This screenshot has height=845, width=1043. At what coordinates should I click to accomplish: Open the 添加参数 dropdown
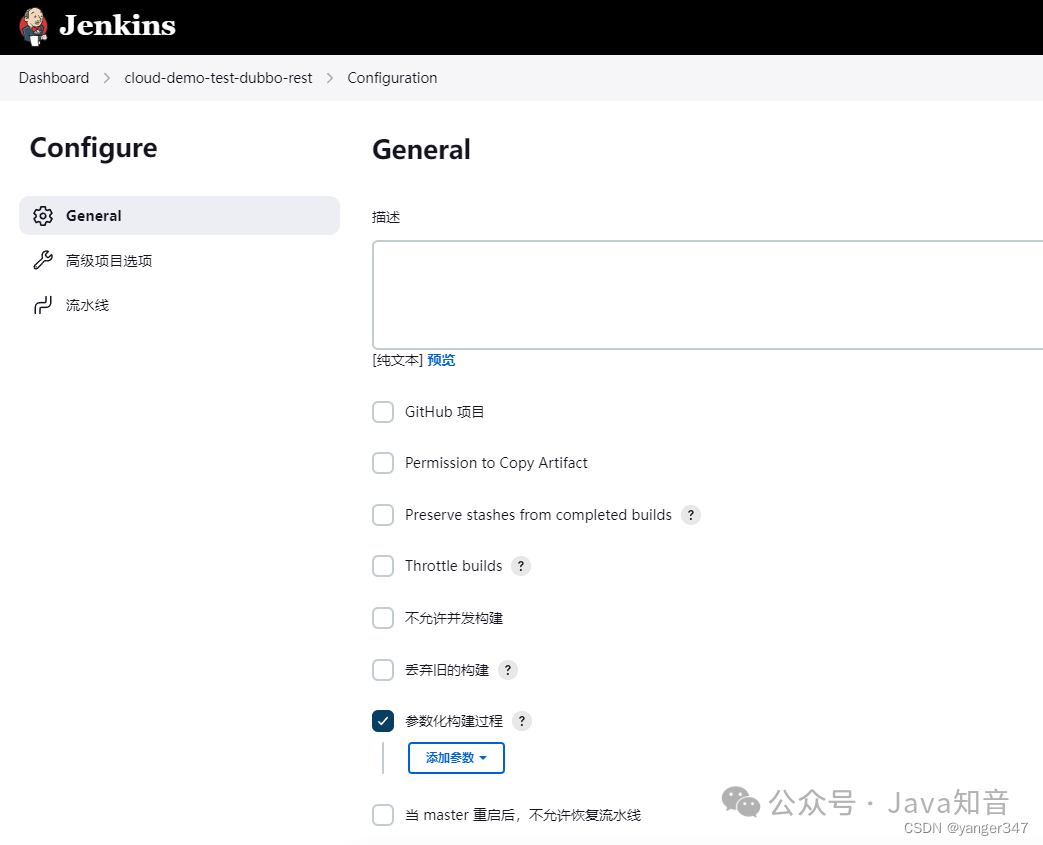coord(456,757)
